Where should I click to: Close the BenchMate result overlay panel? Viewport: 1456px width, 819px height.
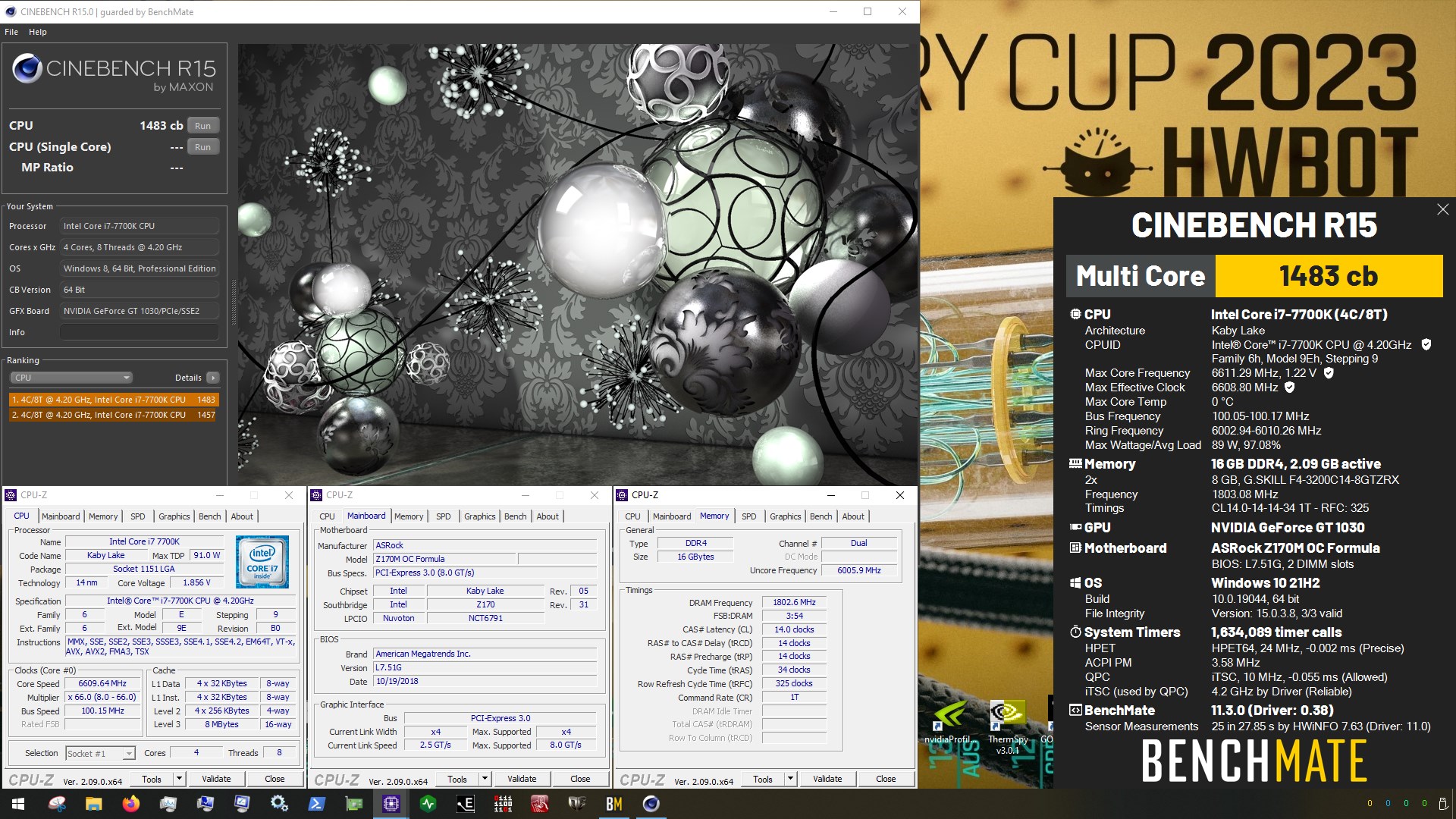tap(1442, 209)
